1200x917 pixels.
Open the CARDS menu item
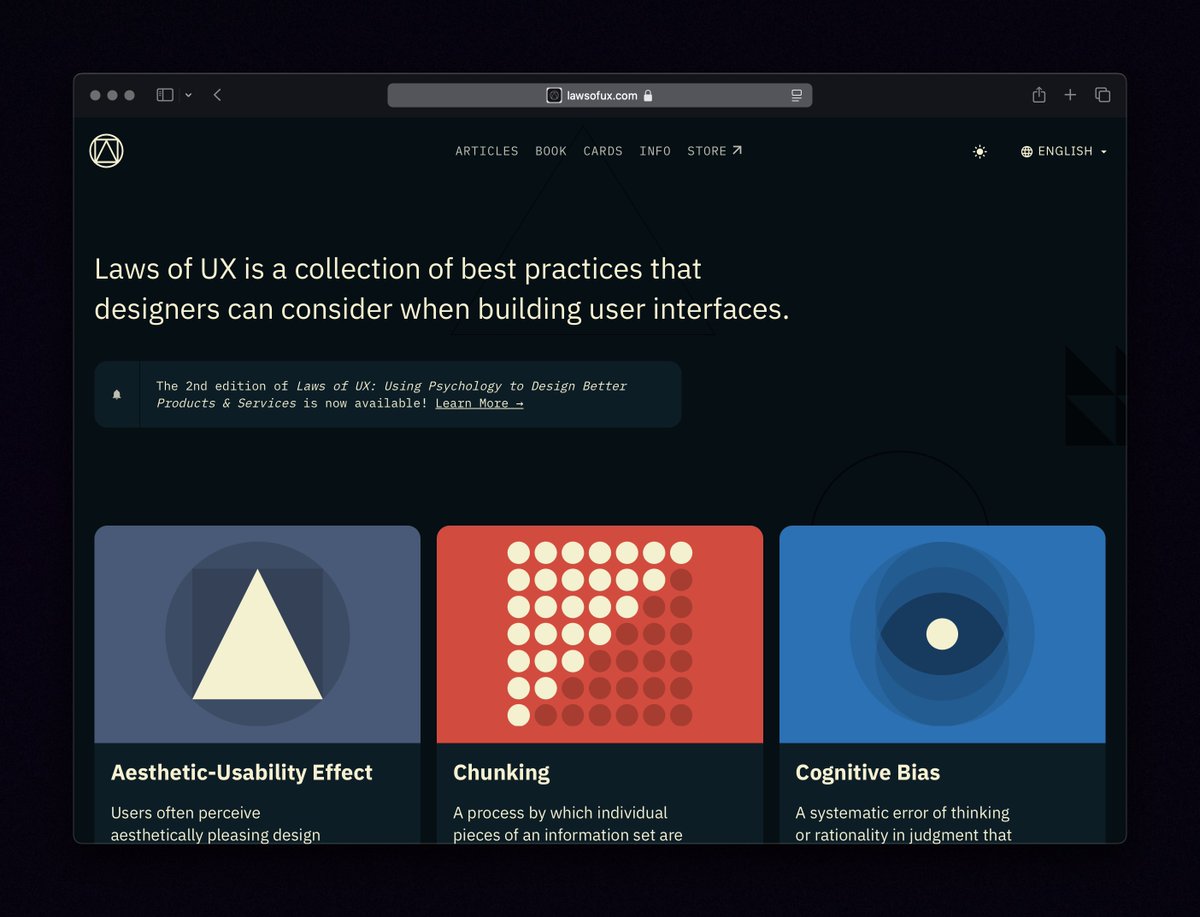[603, 151]
